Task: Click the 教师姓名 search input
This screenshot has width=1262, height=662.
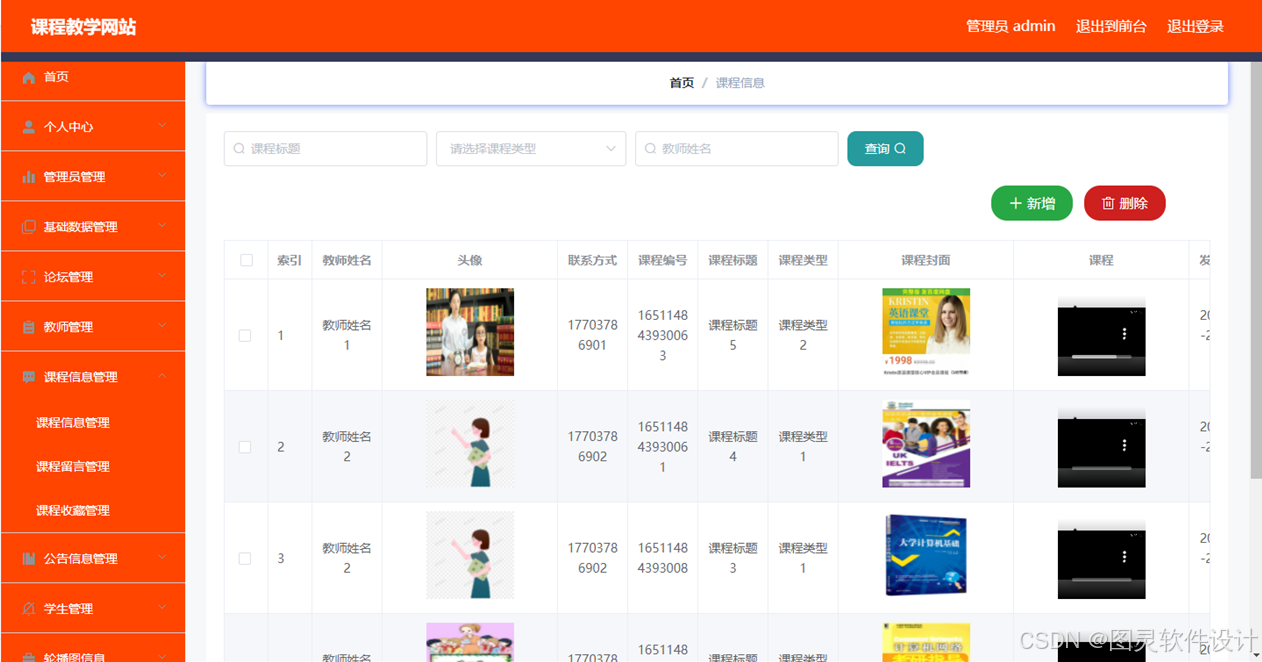Action: (736, 149)
